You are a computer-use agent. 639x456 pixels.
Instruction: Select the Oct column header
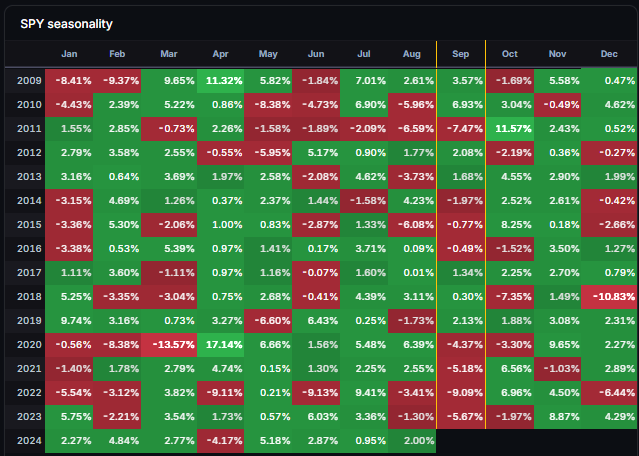pos(510,54)
